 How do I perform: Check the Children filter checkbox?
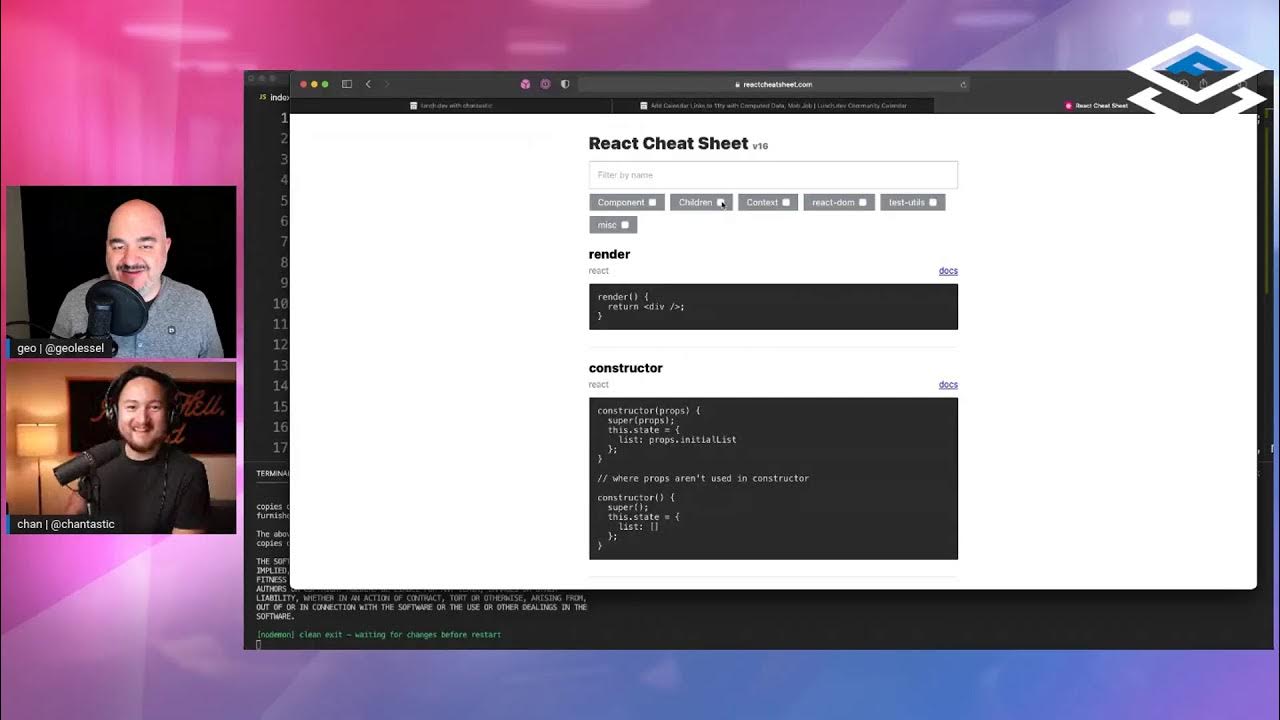click(x=720, y=202)
